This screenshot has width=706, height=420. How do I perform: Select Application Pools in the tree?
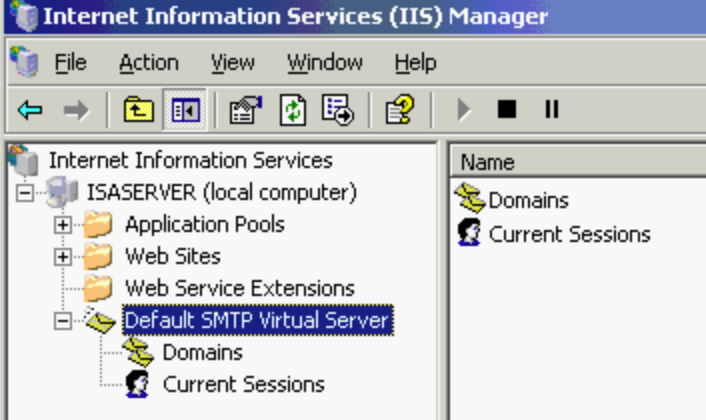205,225
